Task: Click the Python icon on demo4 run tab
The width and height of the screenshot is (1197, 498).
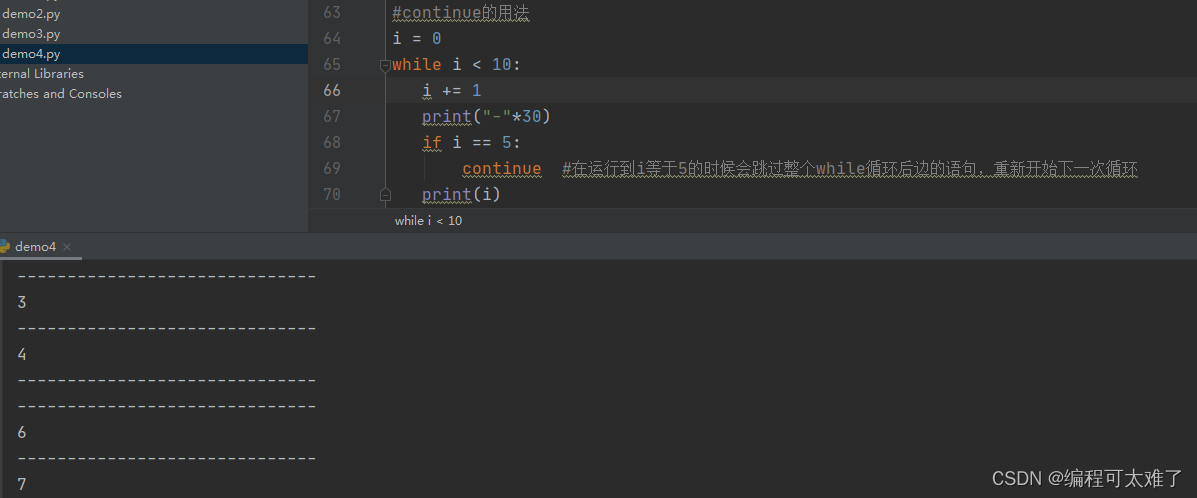Action: (4, 246)
